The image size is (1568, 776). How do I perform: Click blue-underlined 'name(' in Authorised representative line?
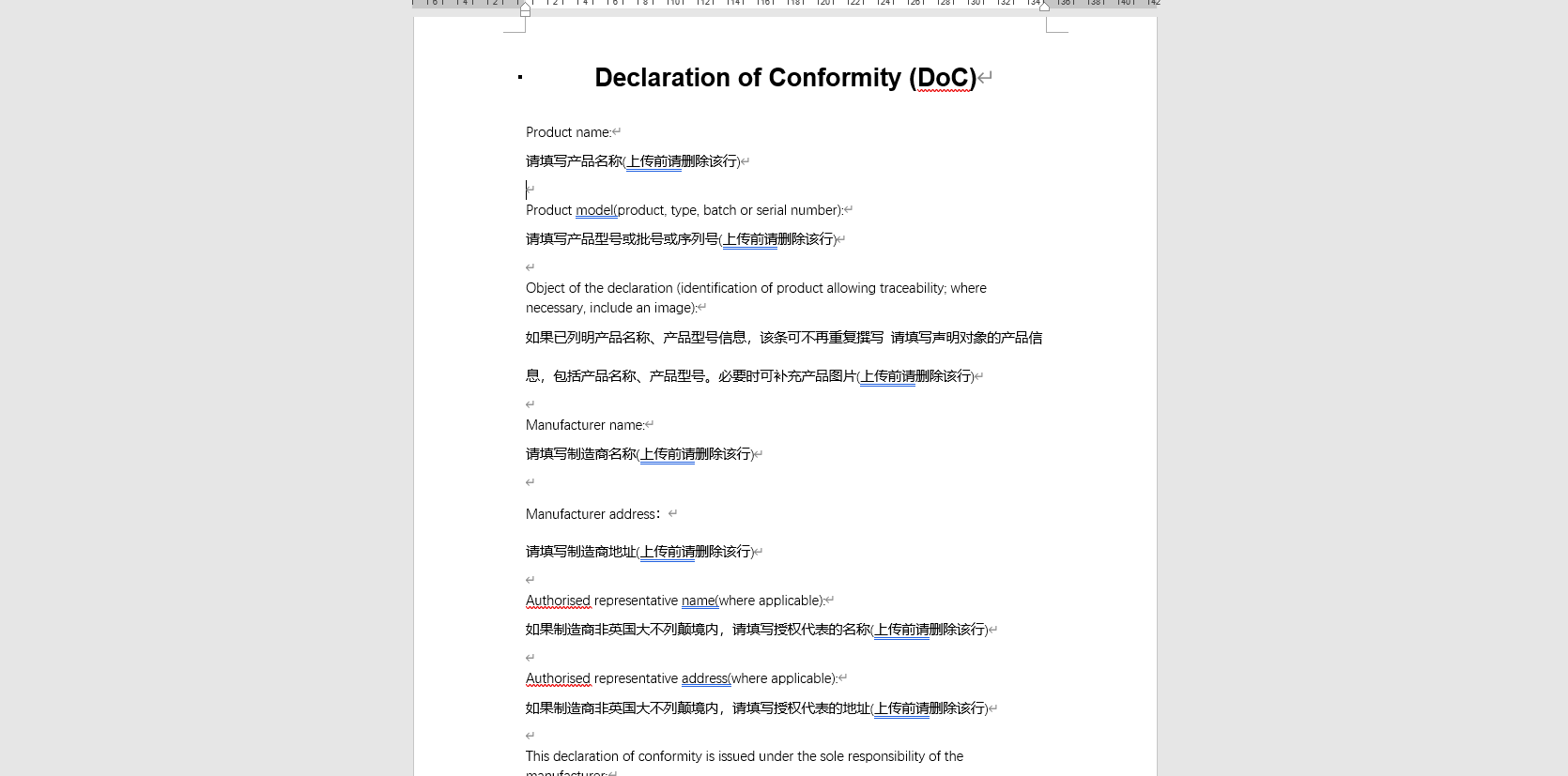click(699, 601)
